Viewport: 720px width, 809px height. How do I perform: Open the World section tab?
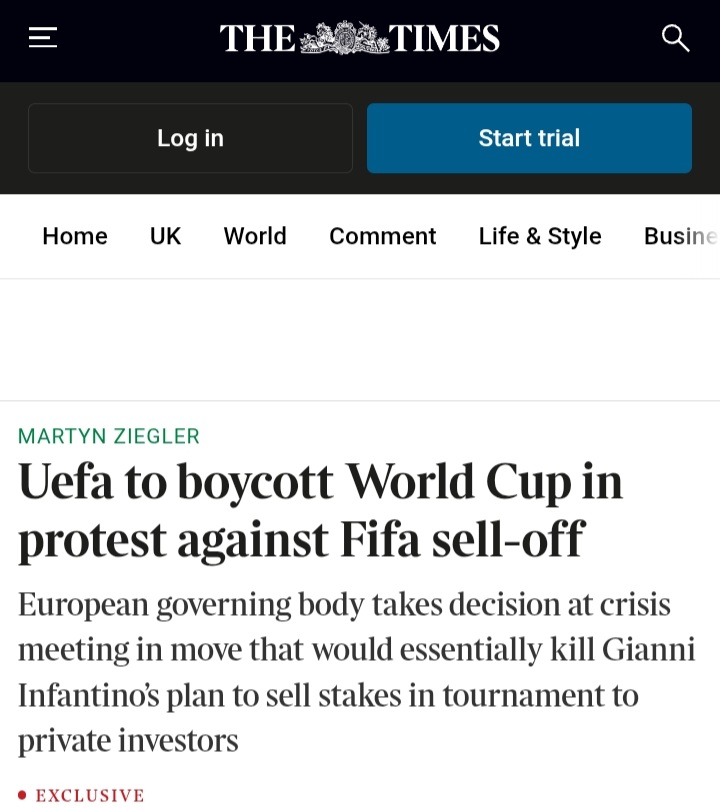pos(255,236)
